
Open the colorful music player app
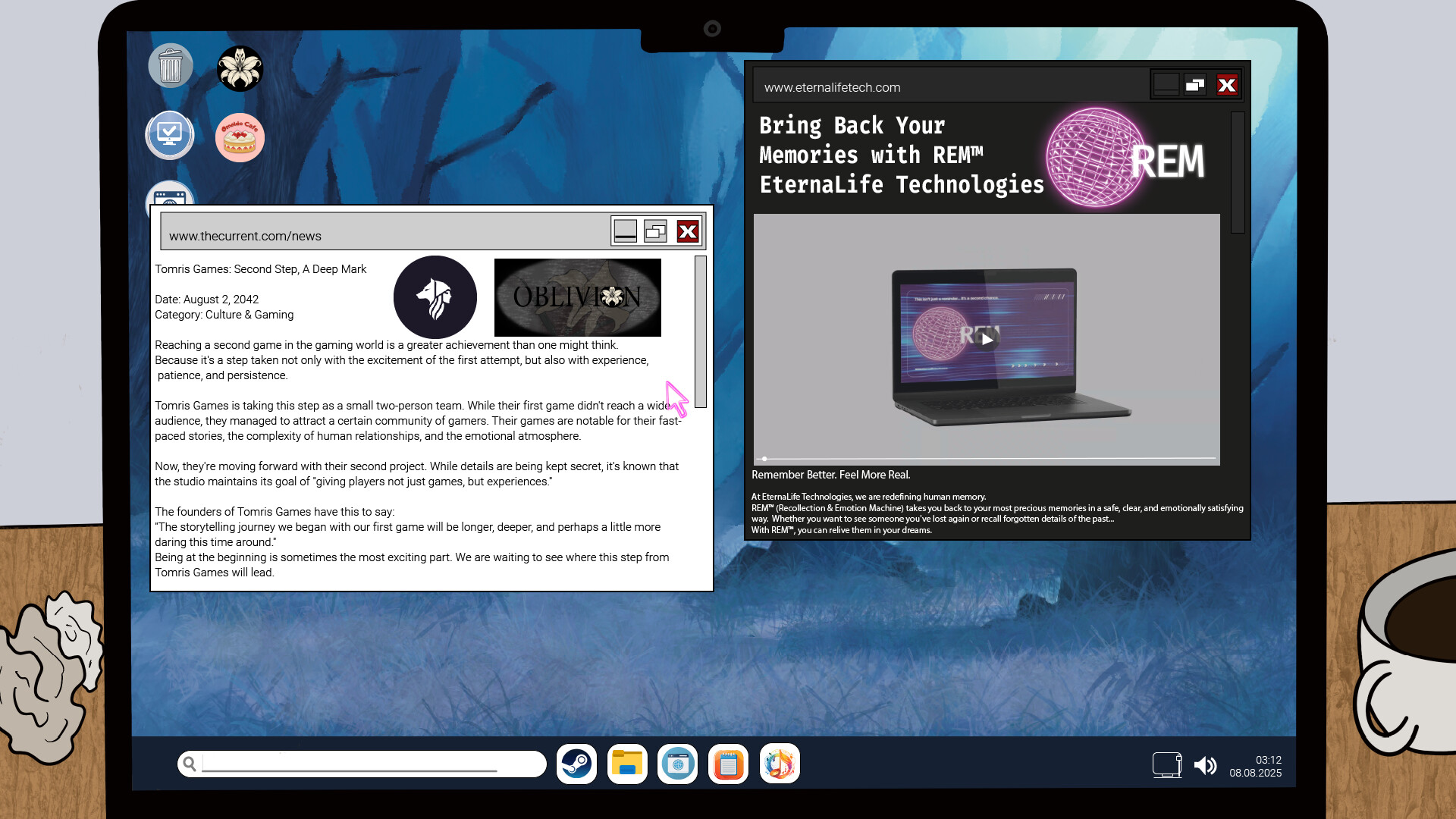click(x=780, y=764)
